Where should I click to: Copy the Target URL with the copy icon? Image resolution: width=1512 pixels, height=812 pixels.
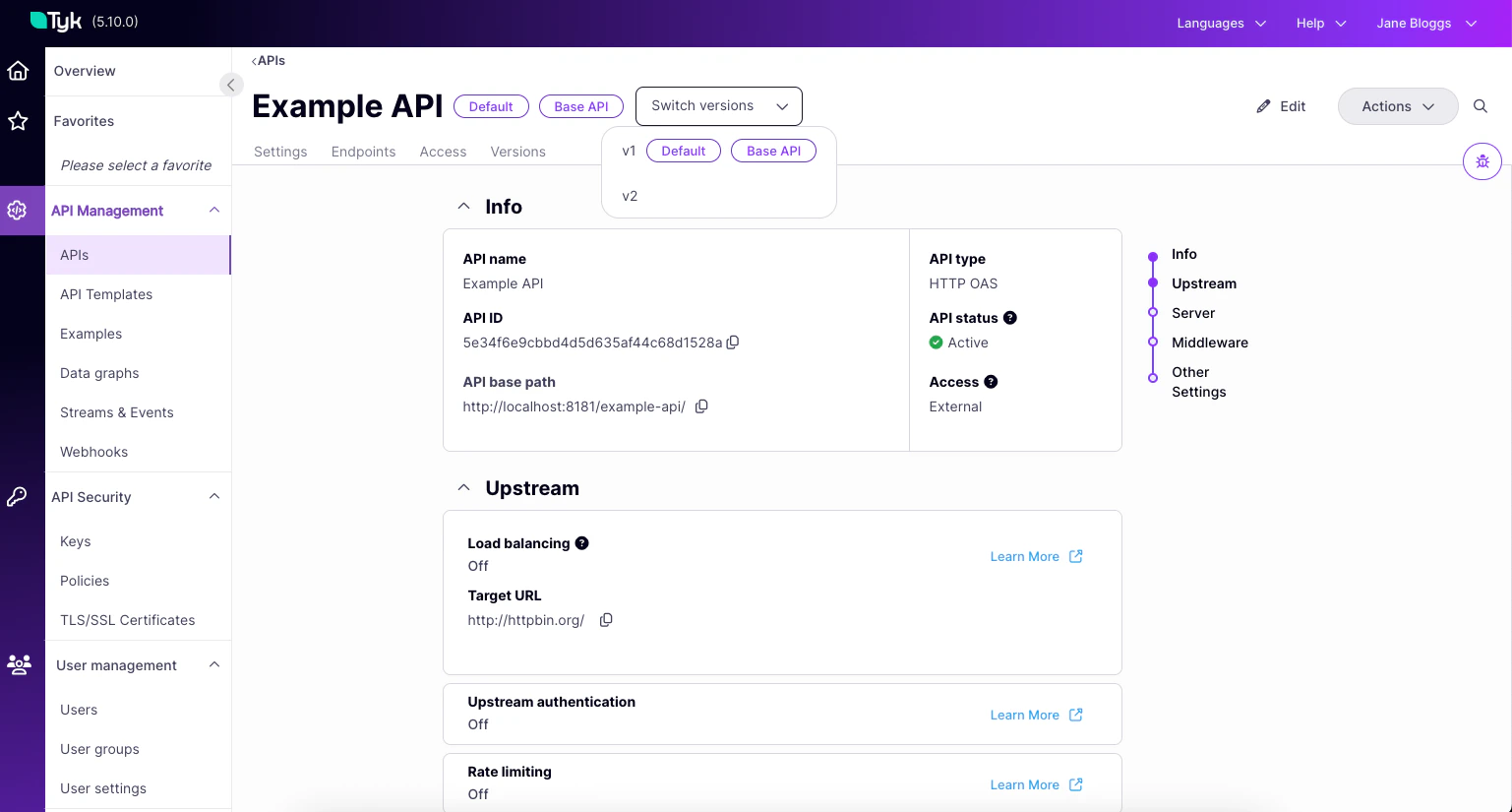pyautogui.click(x=606, y=620)
